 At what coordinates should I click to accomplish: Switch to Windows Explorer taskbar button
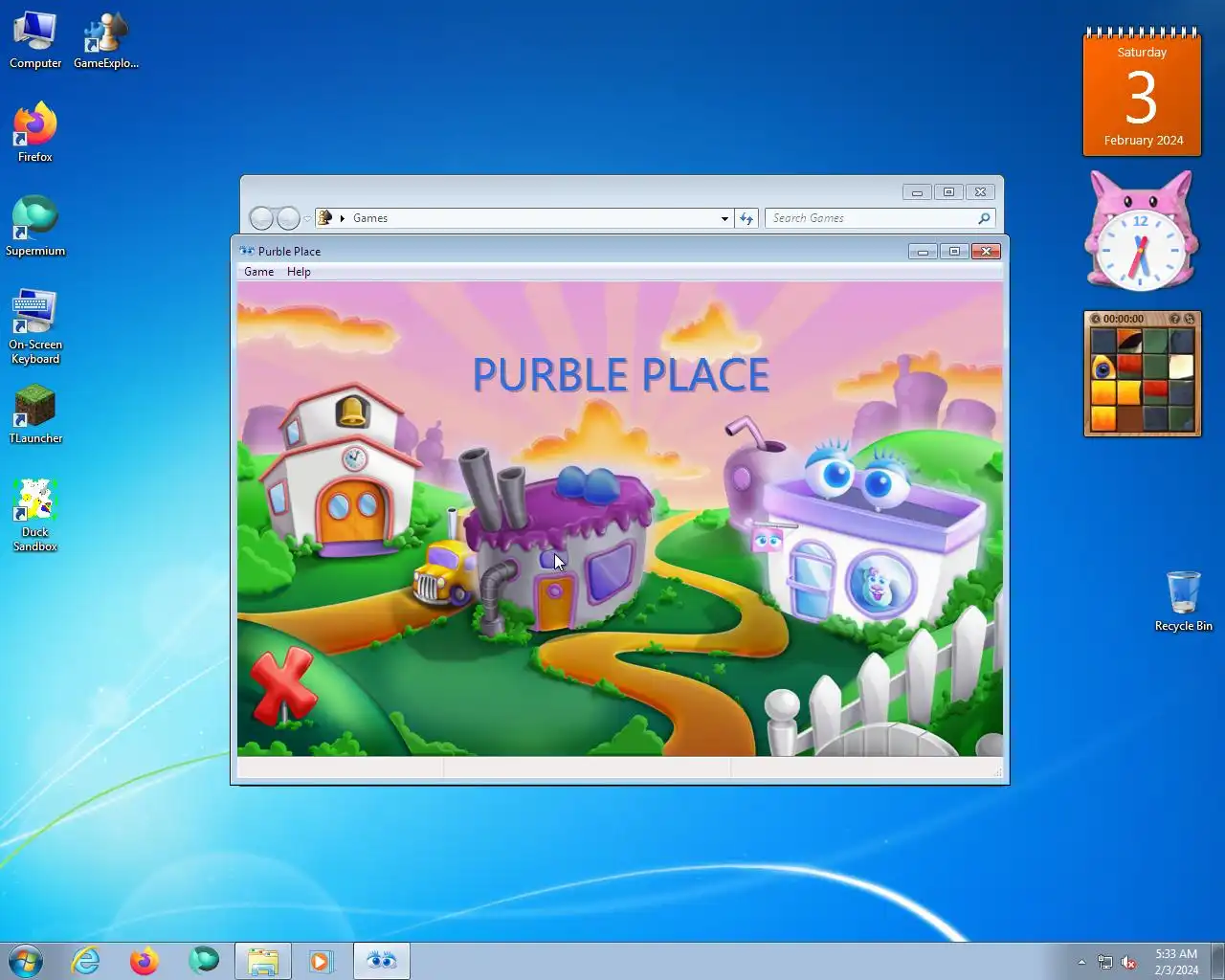tap(263, 961)
